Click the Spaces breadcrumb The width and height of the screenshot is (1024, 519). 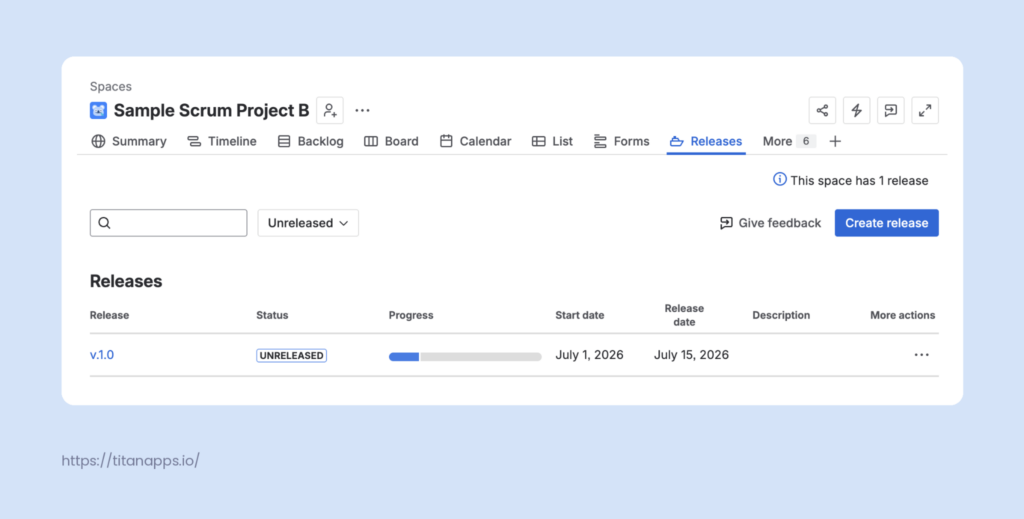coord(110,86)
